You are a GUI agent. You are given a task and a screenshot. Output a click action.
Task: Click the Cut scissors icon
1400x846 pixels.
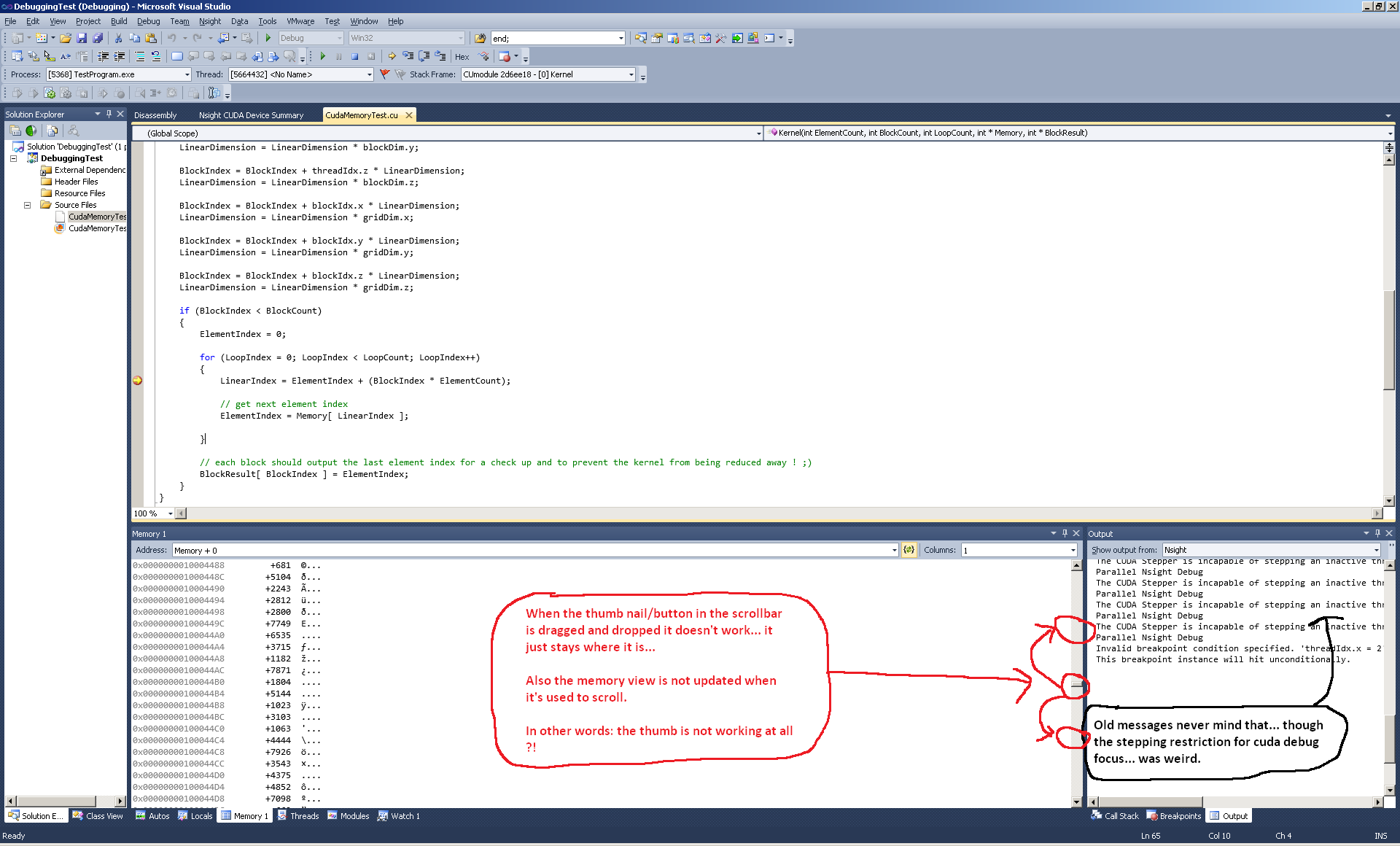point(118,38)
